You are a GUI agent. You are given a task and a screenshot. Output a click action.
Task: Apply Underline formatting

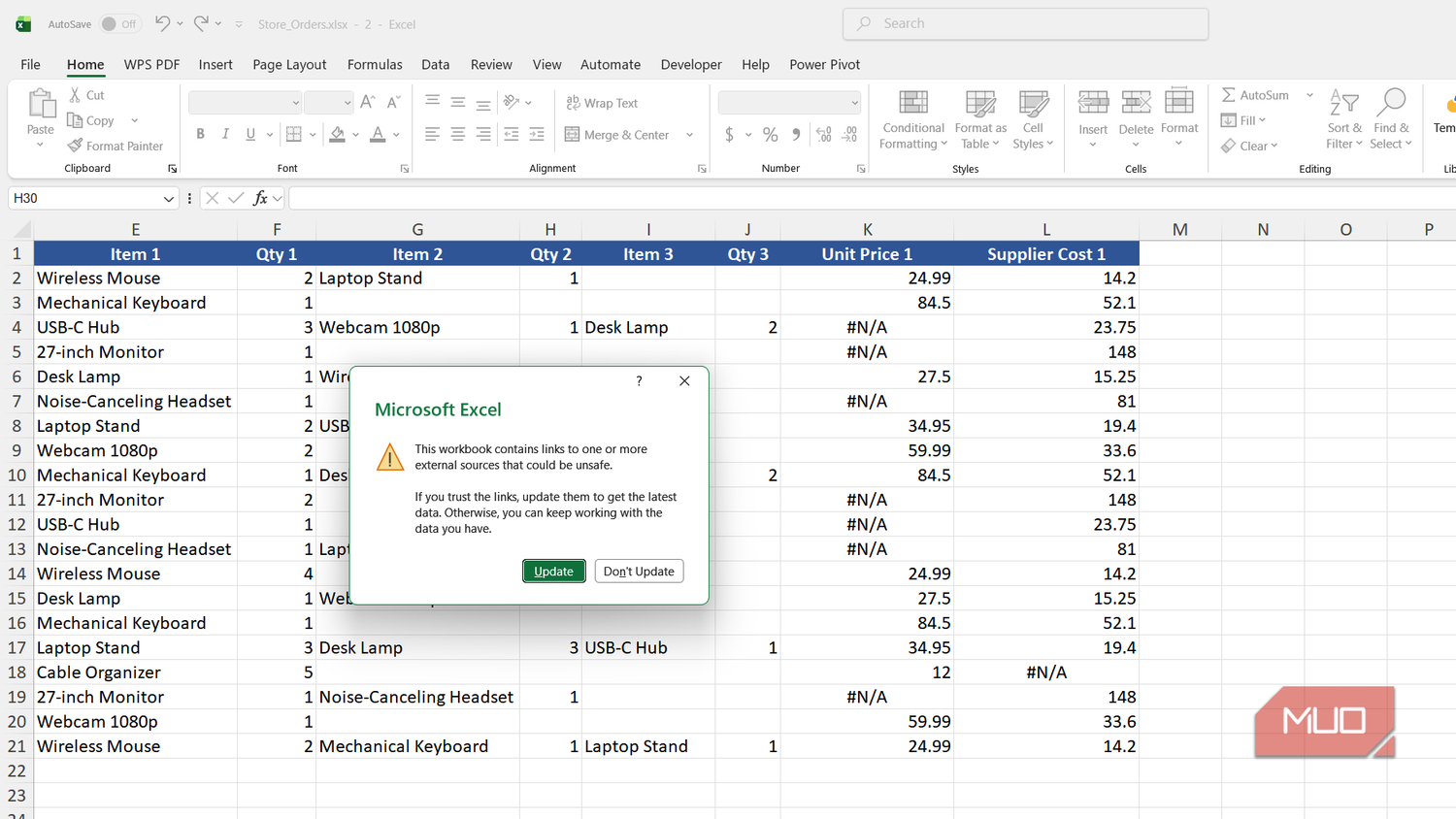pyautogui.click(x=250, y=134)
